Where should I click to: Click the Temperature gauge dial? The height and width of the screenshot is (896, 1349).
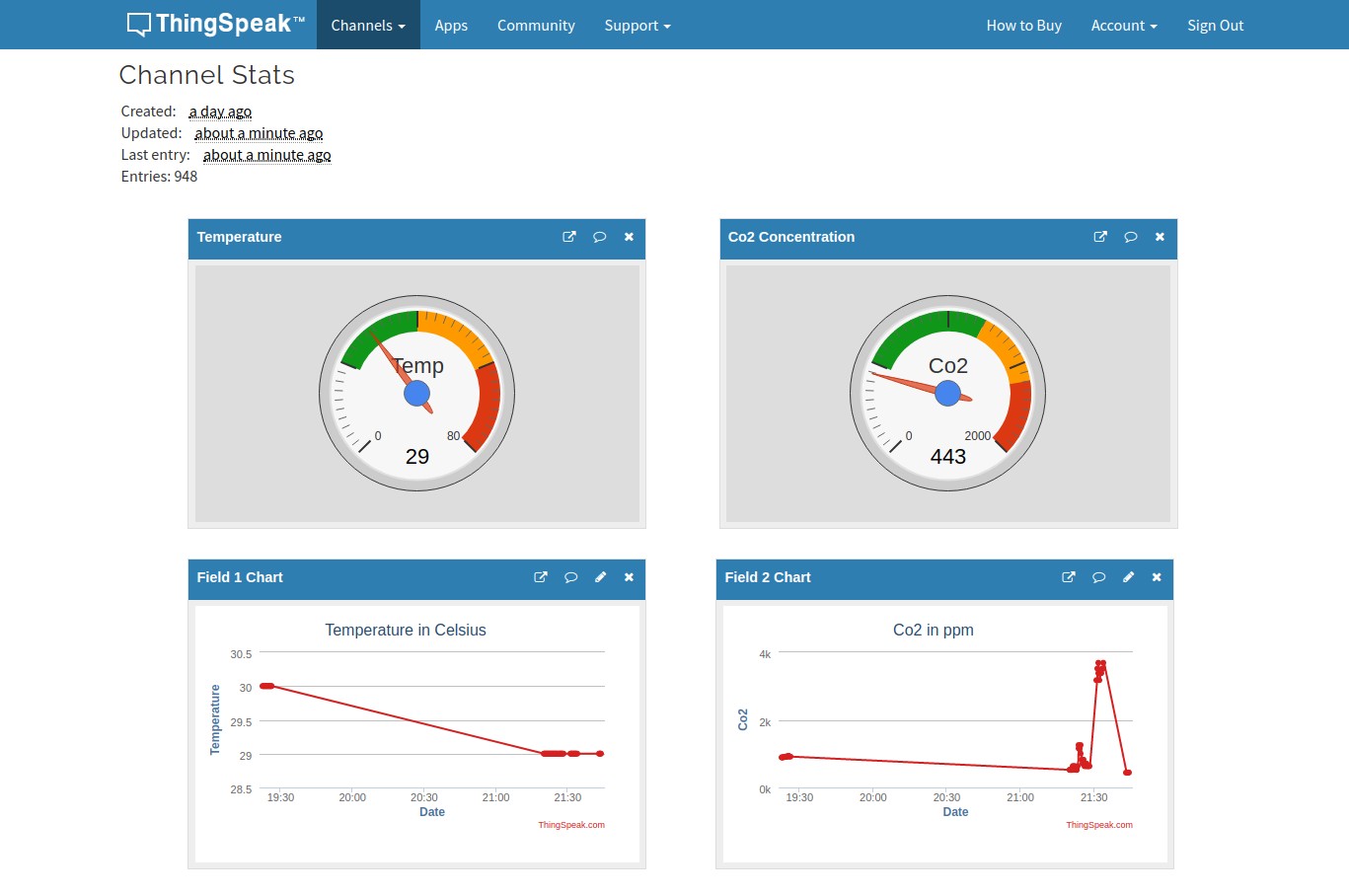point(416,394)
